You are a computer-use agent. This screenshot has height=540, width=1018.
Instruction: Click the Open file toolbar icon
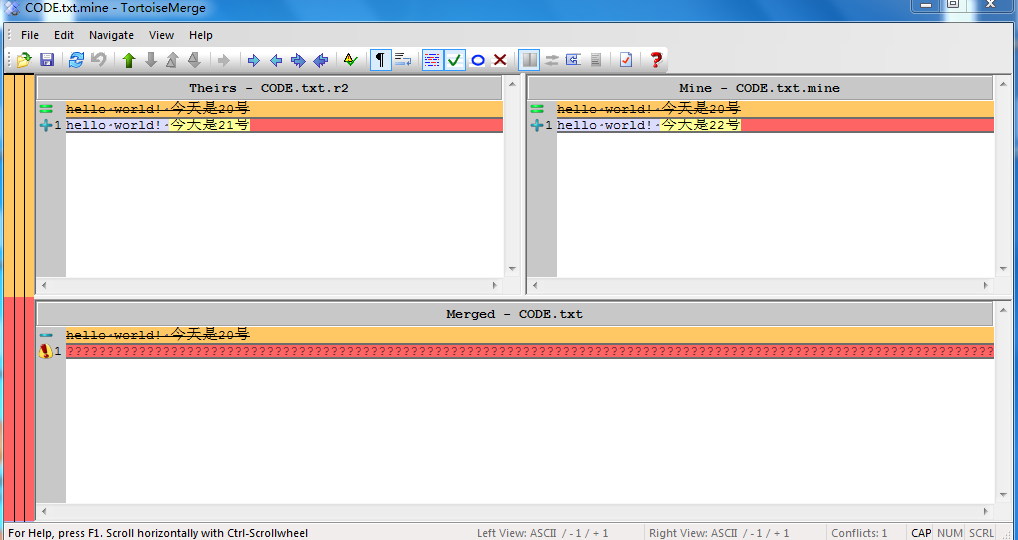(x=24, y=60)
